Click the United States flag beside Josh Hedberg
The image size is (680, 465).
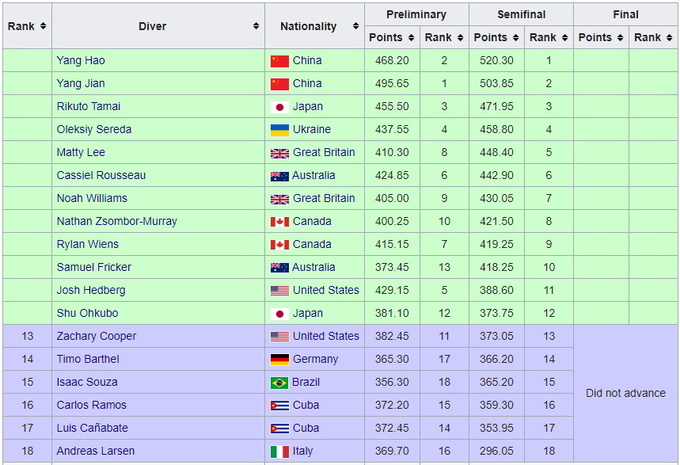[x=279, y=291]
